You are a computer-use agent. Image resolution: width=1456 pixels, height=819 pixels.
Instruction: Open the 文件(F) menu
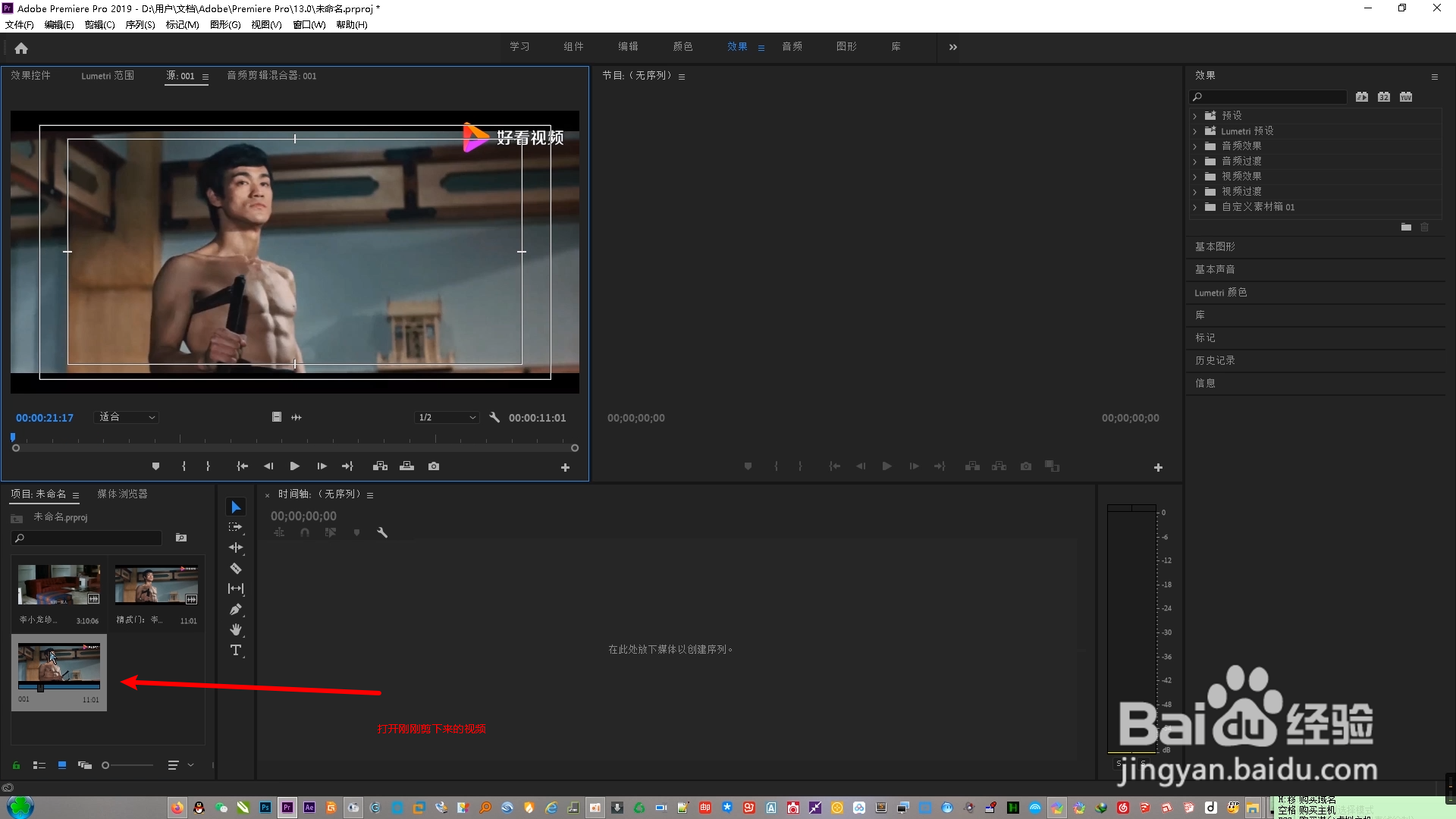[x=20, y=25]
